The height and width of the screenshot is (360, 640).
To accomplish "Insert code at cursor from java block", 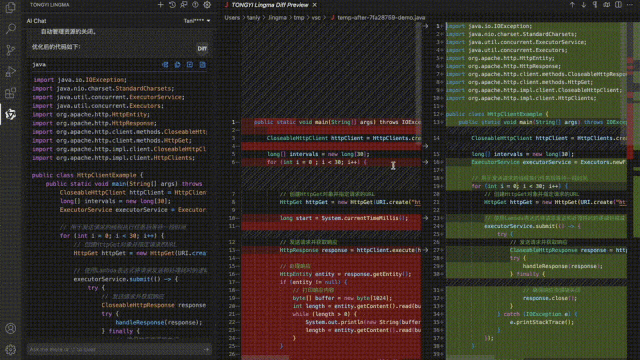I will (x=165, y=64).
